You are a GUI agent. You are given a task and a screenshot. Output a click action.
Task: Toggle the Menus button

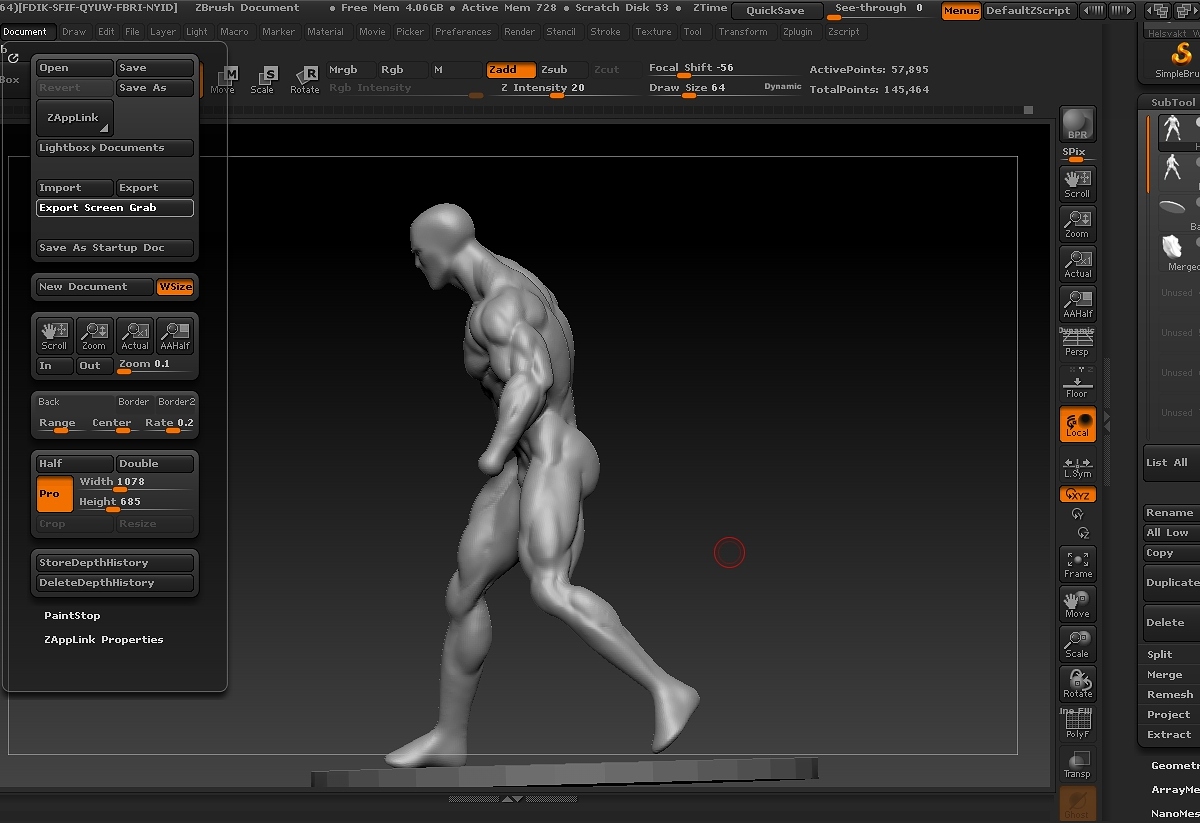(x=961, y=11)
